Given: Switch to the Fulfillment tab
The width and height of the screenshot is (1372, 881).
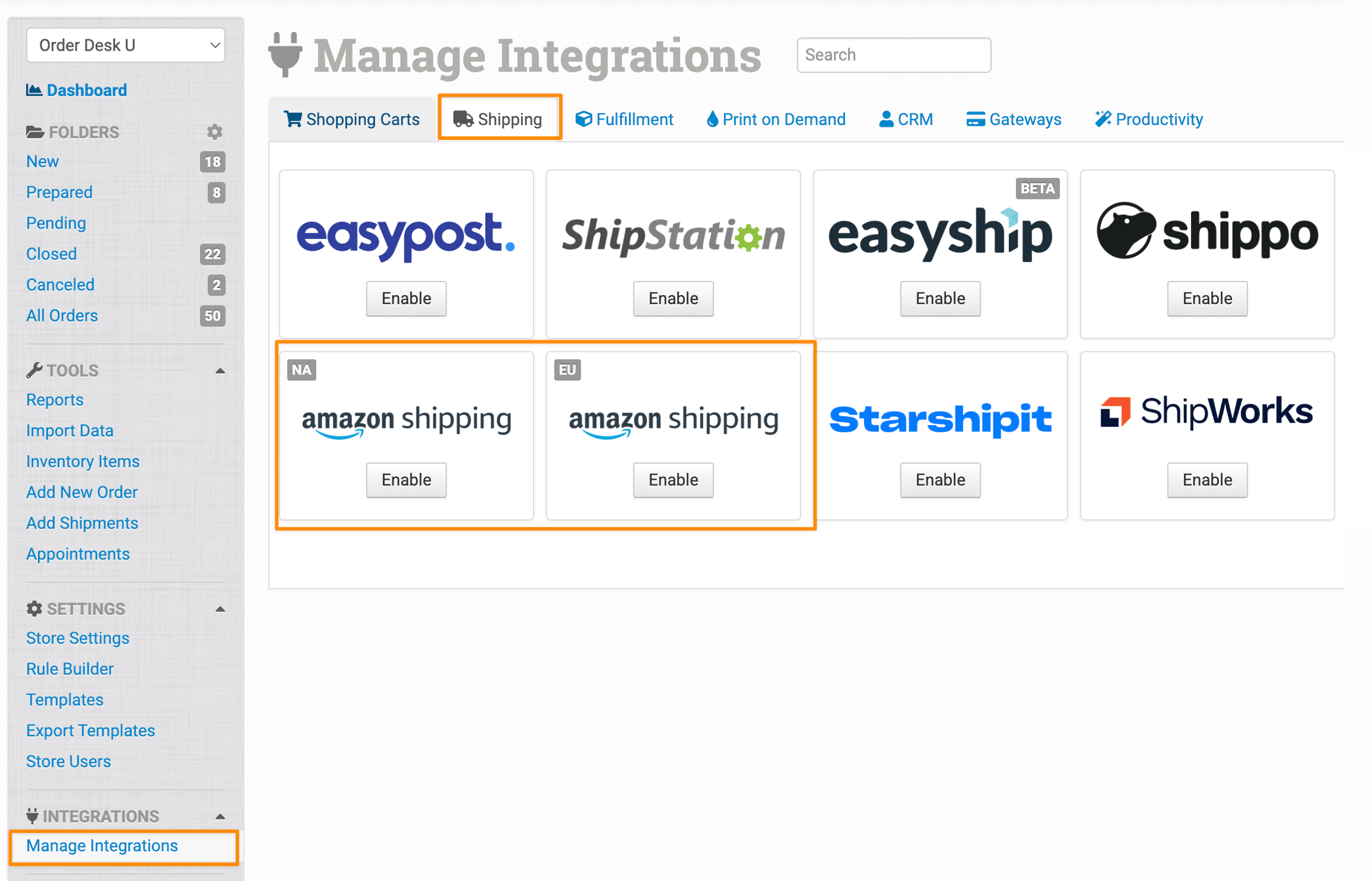Looking at the screenshot, I should [x=624, y=119].
